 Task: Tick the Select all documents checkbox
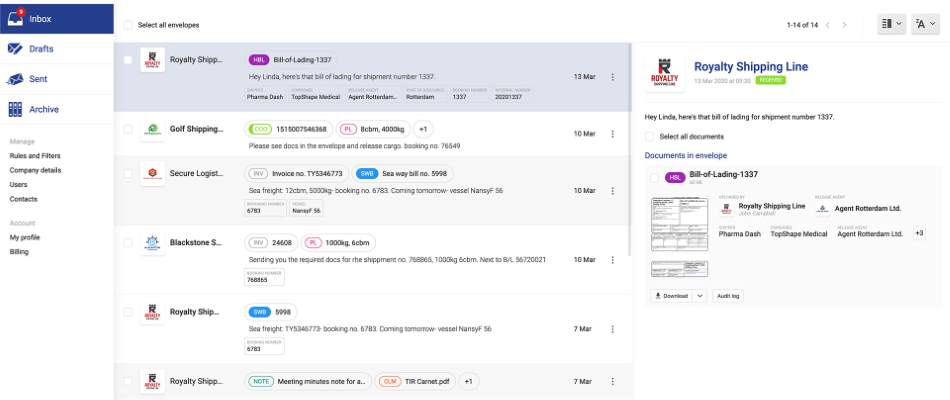pyautogui.click(x=651, y=136)
